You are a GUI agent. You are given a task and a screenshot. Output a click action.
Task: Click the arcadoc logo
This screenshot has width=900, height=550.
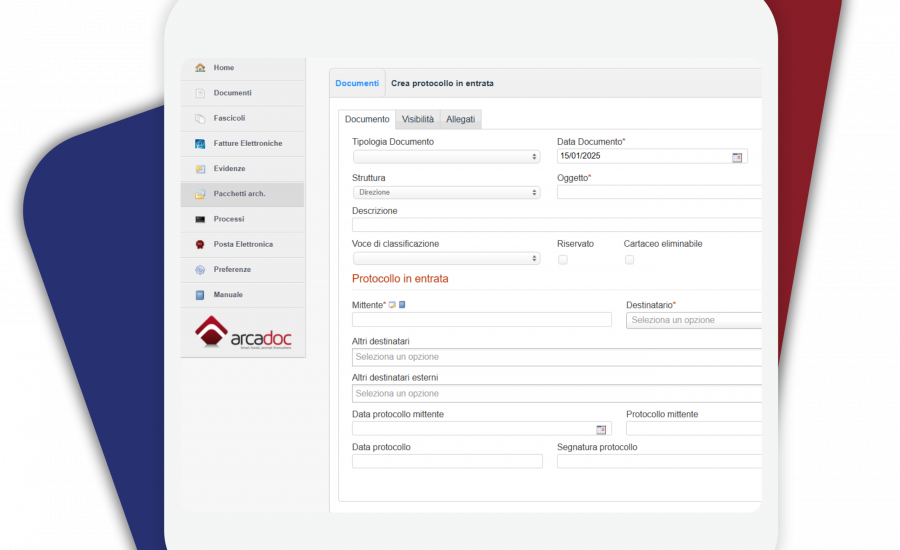point(243,332)
